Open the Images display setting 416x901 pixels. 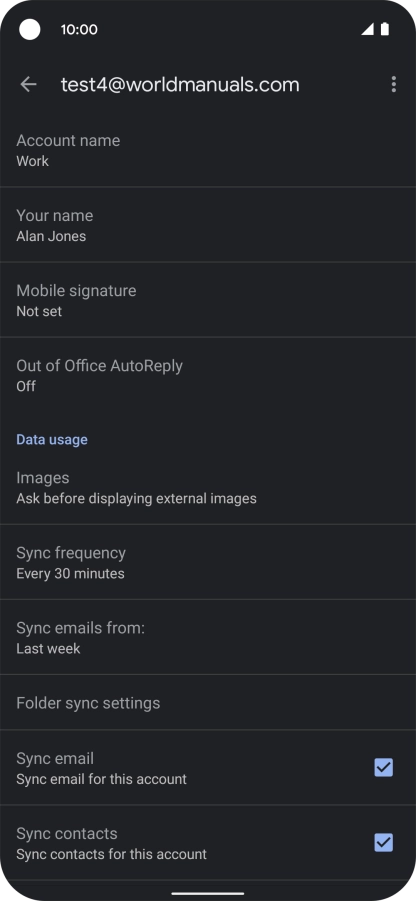pyautogui.click(x=208, y=487)
